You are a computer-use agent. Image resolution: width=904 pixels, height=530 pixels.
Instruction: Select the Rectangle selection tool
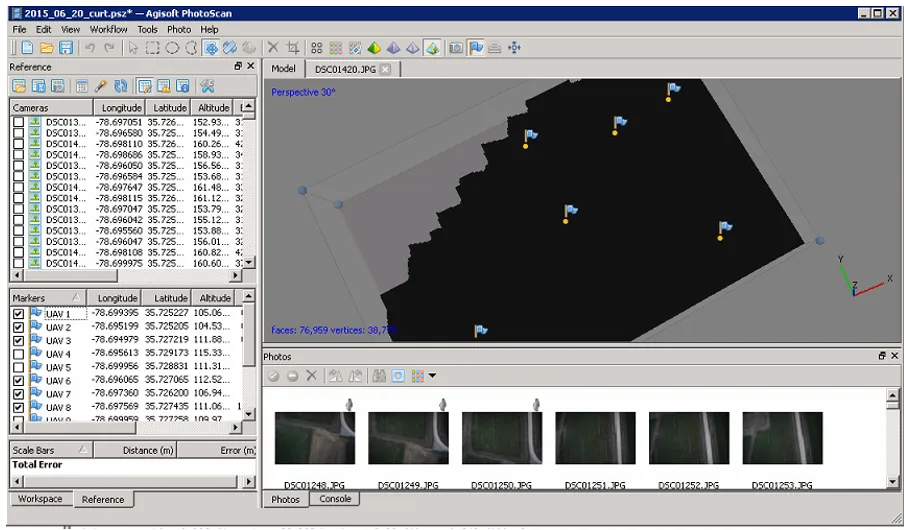click(152, 48)
